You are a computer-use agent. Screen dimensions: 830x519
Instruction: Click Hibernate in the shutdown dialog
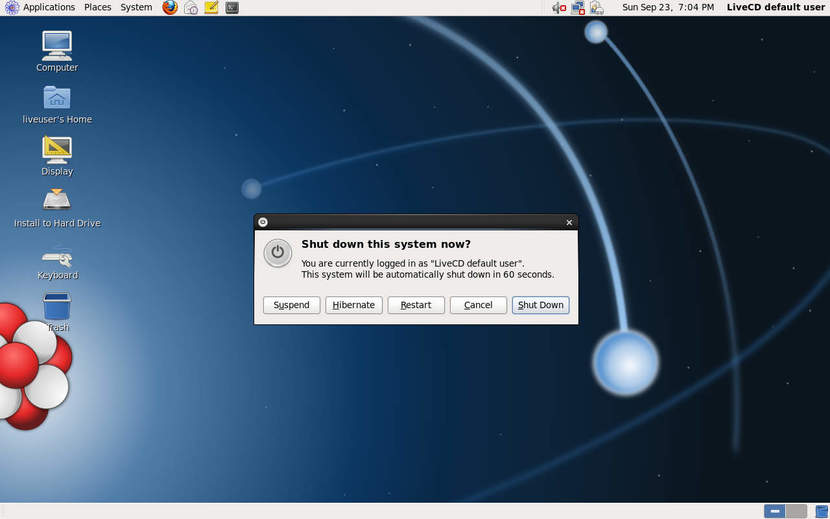354,305
